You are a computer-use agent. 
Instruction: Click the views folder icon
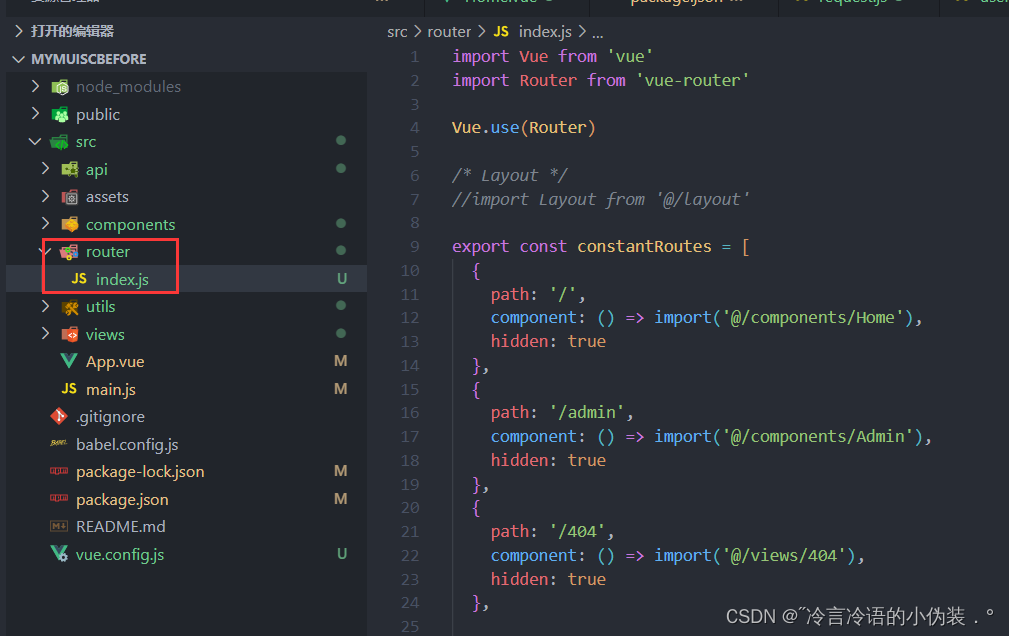coord(69,335)
